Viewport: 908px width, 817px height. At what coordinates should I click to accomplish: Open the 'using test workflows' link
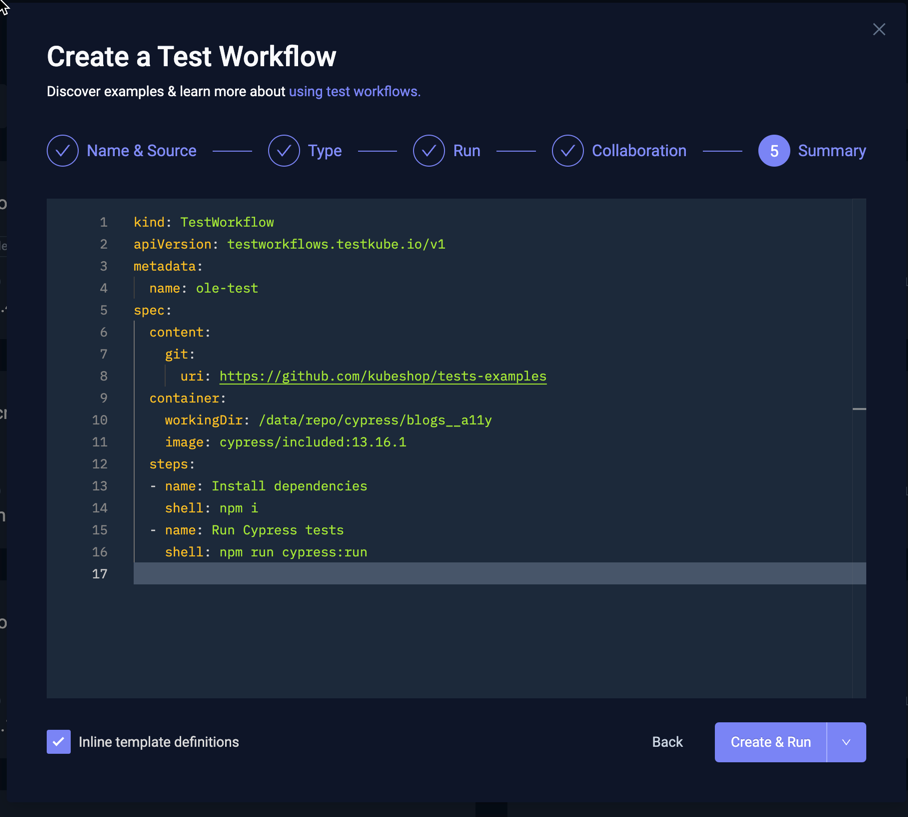355,91
